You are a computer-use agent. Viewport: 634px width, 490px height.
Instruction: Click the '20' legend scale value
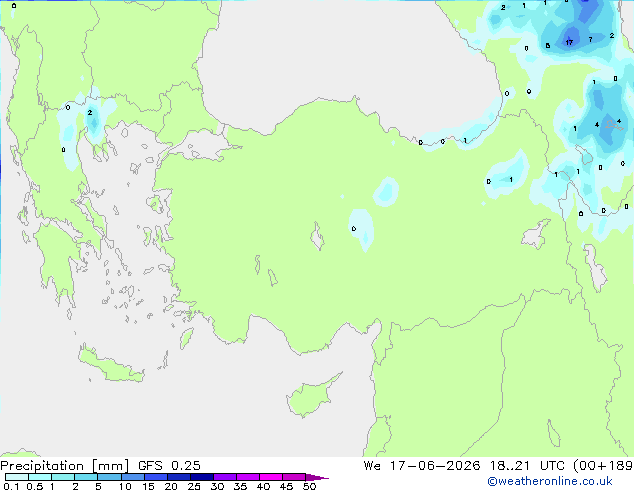pos(171,486)
